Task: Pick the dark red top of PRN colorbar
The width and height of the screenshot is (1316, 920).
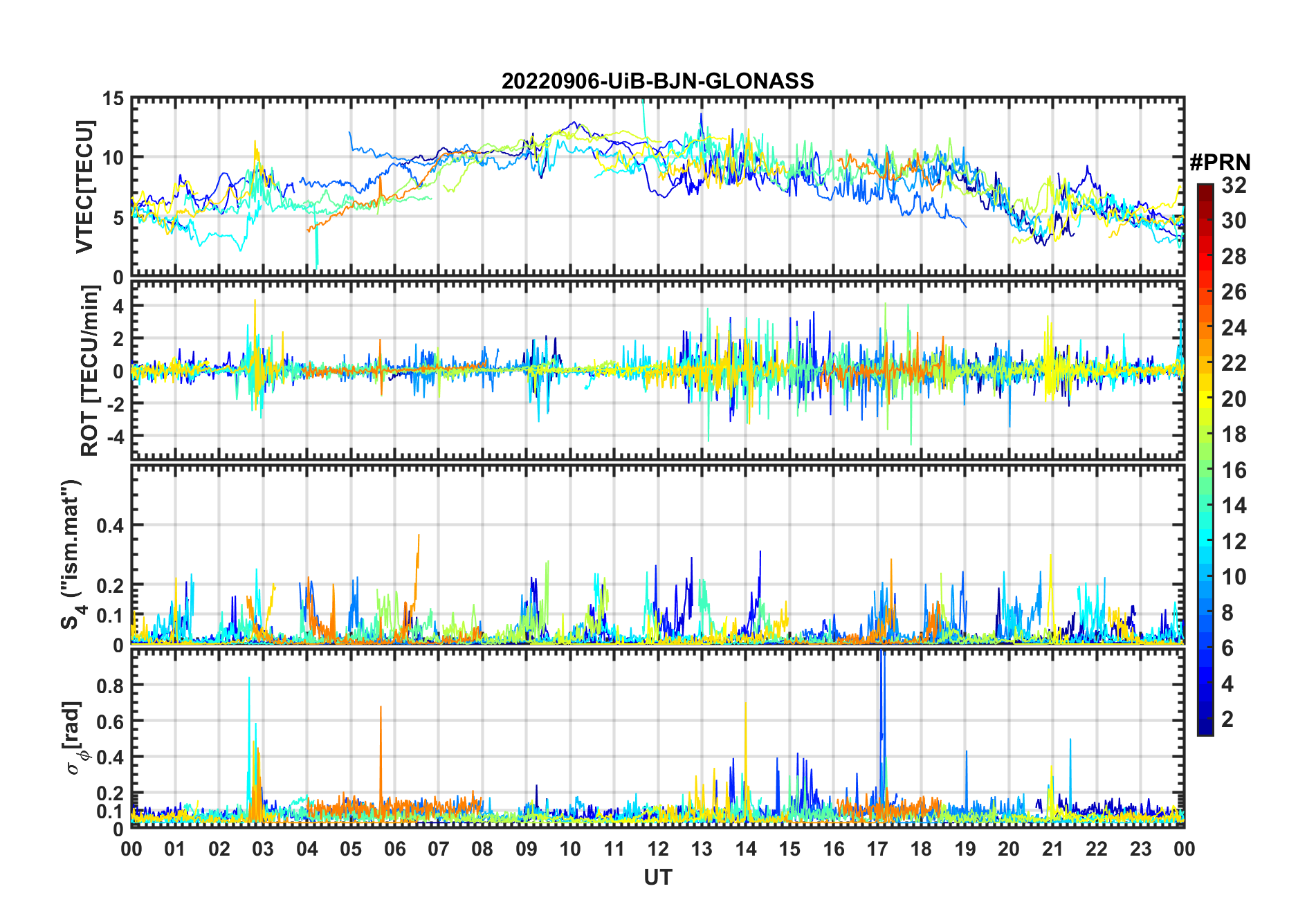Action: 1205,189
